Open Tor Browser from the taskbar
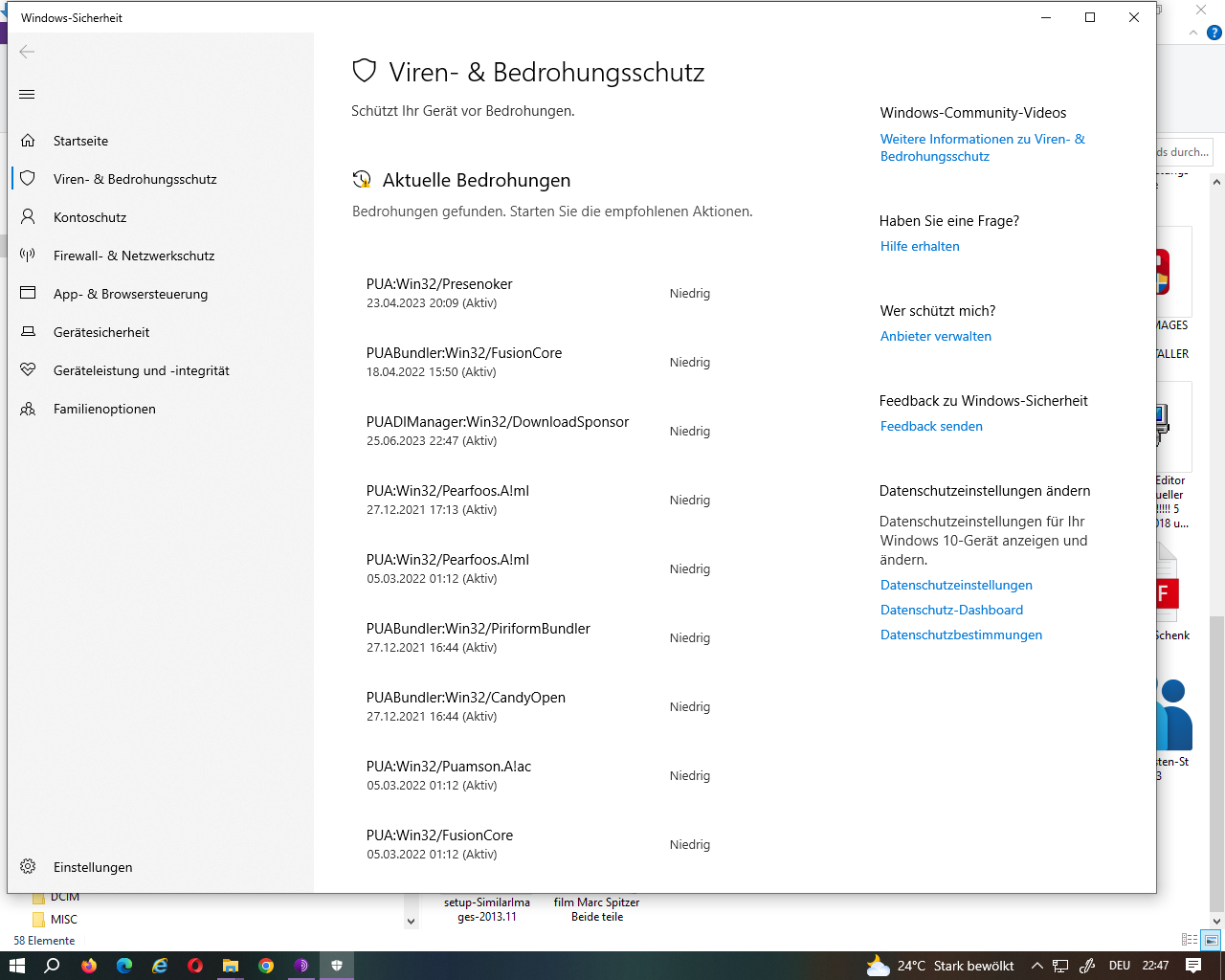Image resolution: width=1225 pixels, height=980 pixels. click(x=301, y=966)
